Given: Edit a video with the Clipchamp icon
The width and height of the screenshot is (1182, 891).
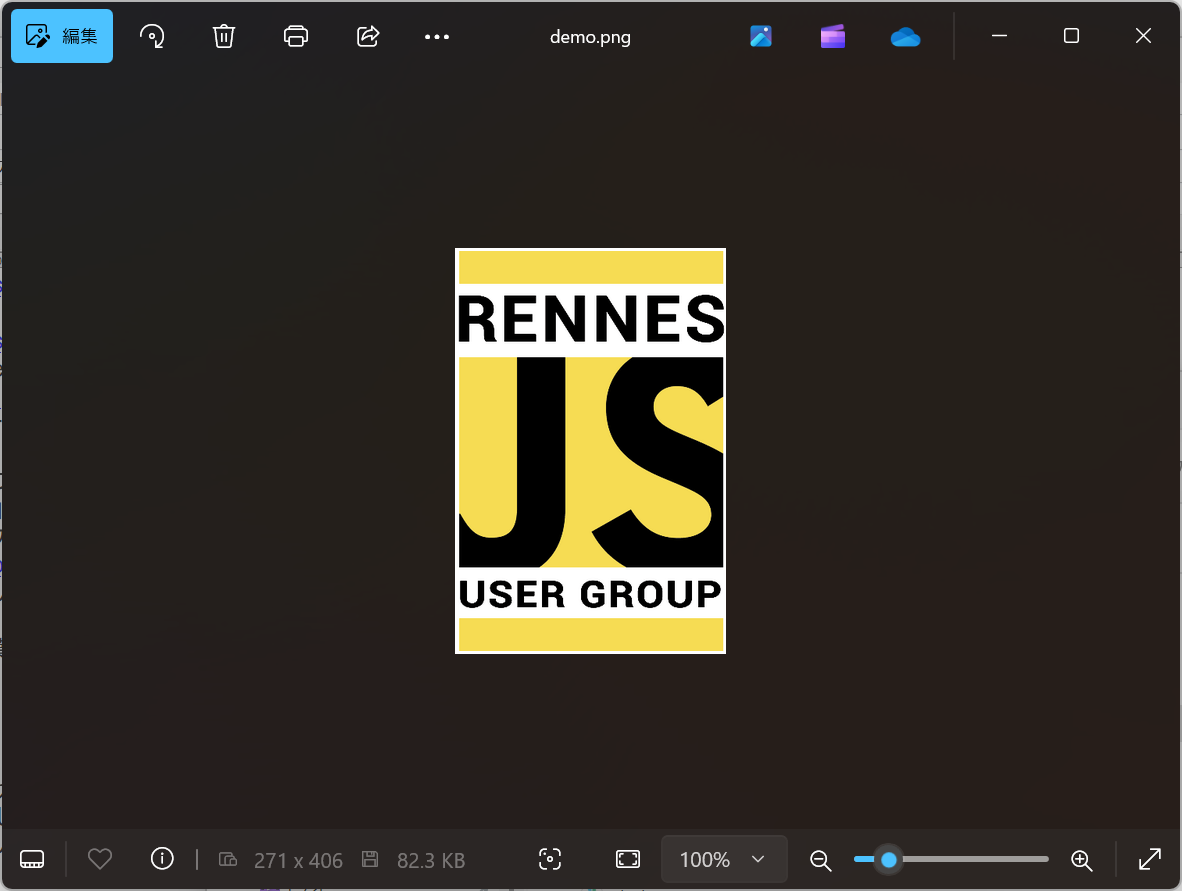Looking at the screenshot, I should tap(832, 36).
